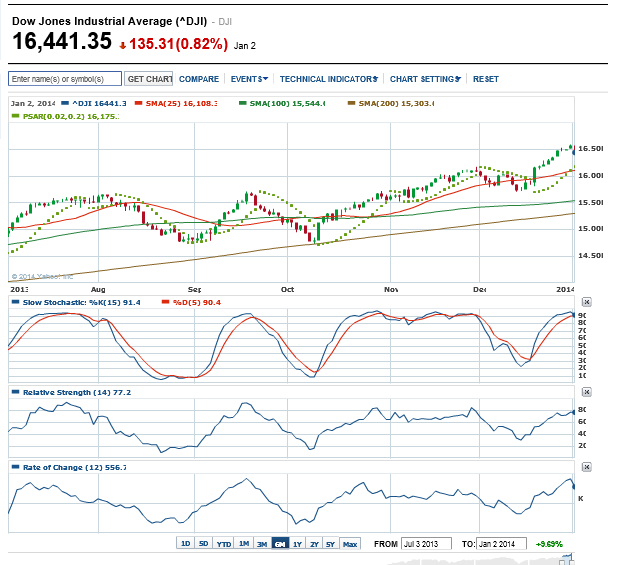Click the blue ^DJI legend swatch
The image size is (625, 565).
[x=65, y=103]
